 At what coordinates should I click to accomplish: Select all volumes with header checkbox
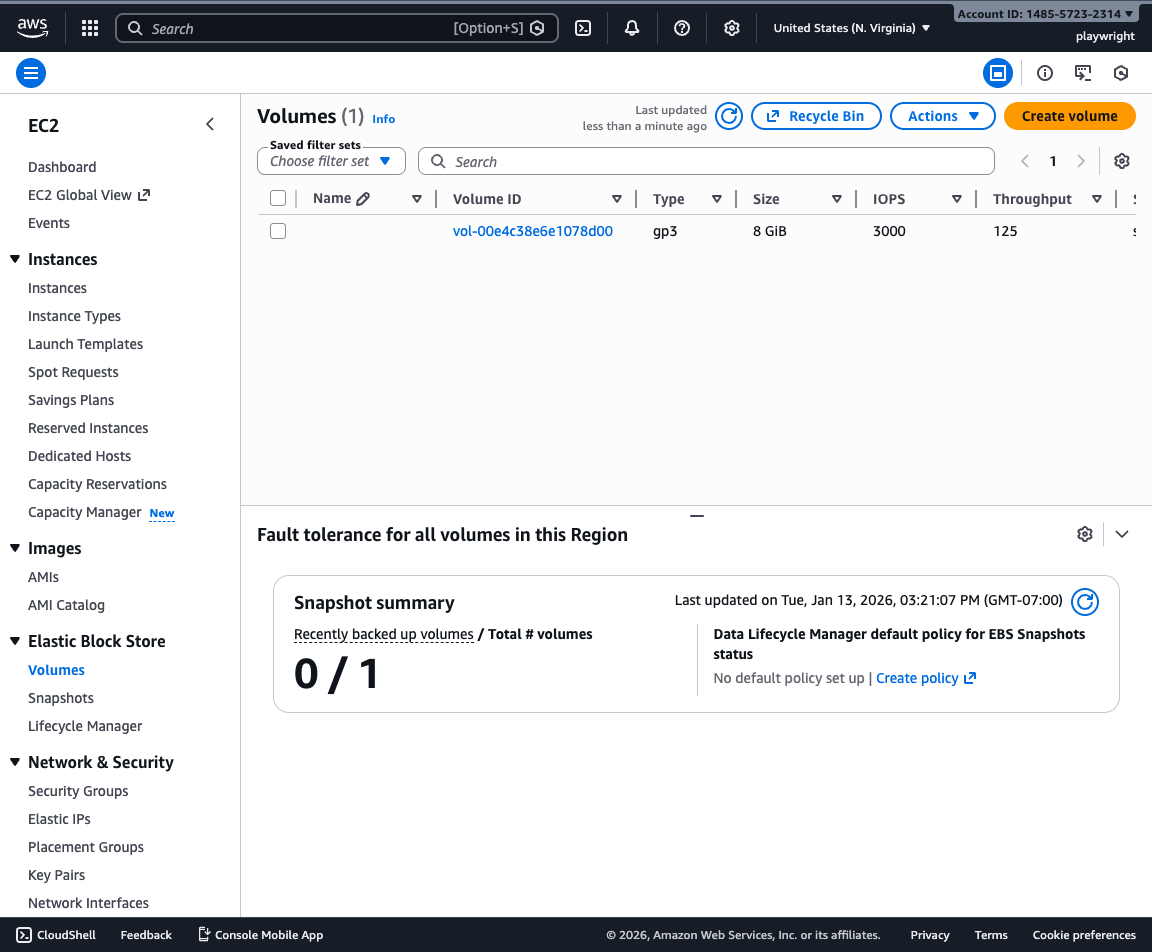tap(278, 199)
